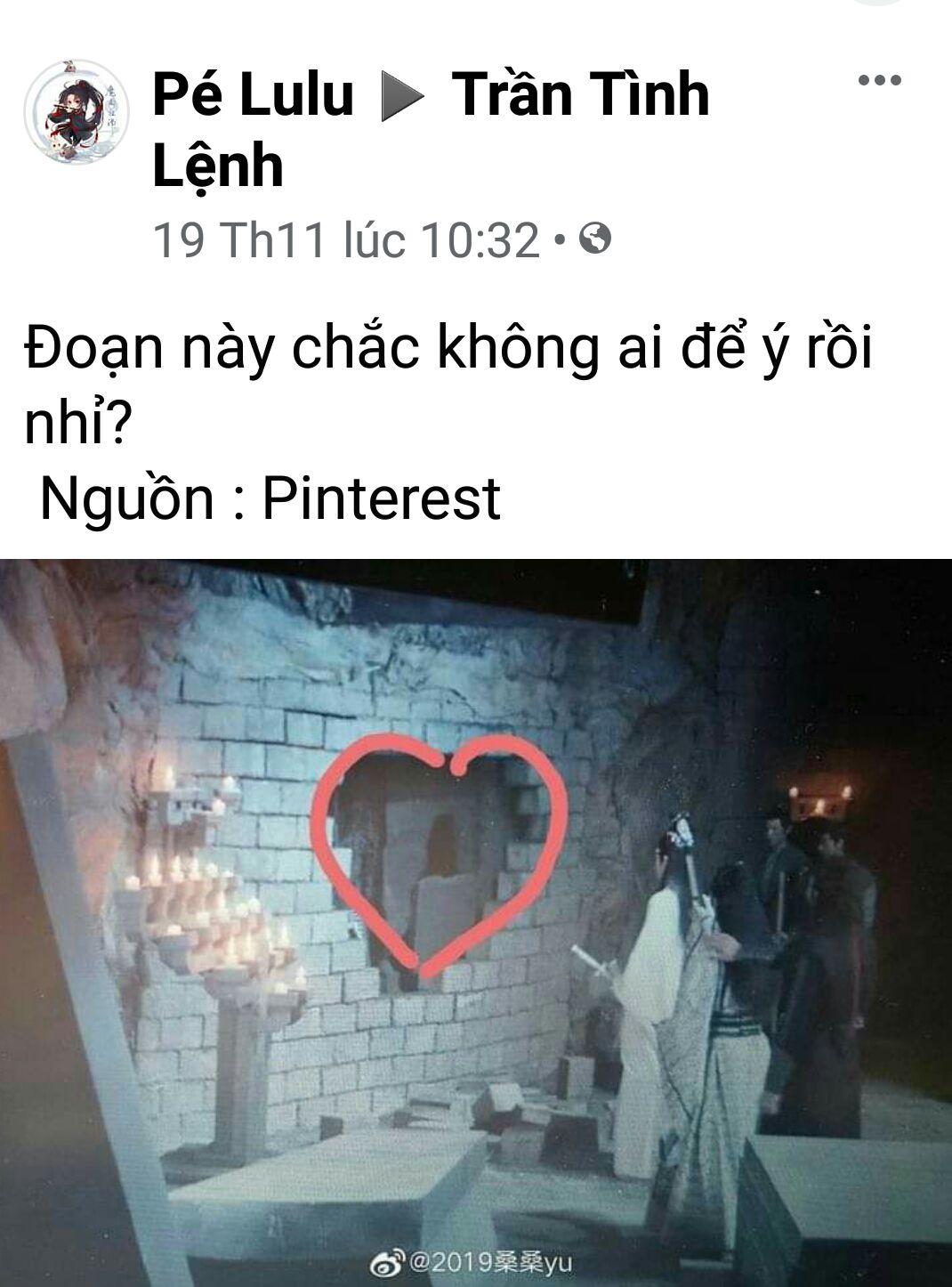Click the @2019桑桑yu watermark text
This screenshot has width=952, height=1287.
pos(488,1262)
